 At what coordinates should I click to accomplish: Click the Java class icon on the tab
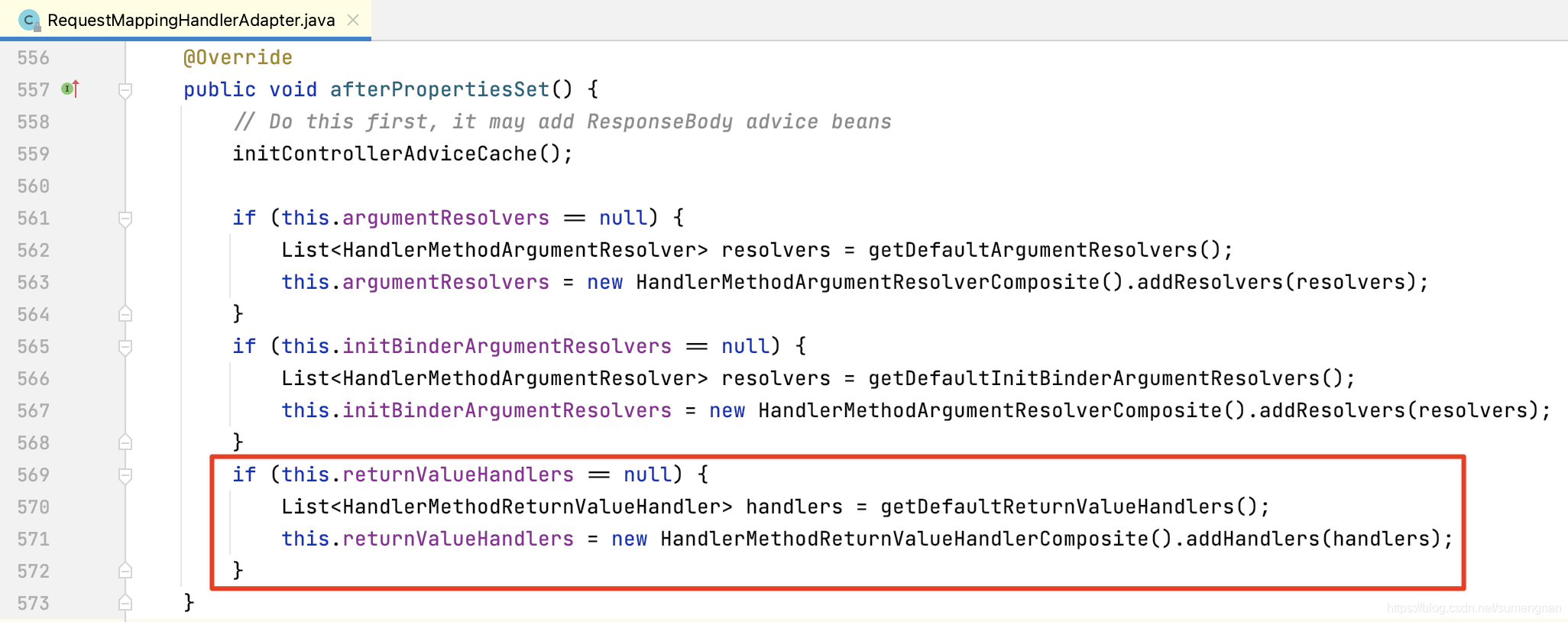point(30,21)
